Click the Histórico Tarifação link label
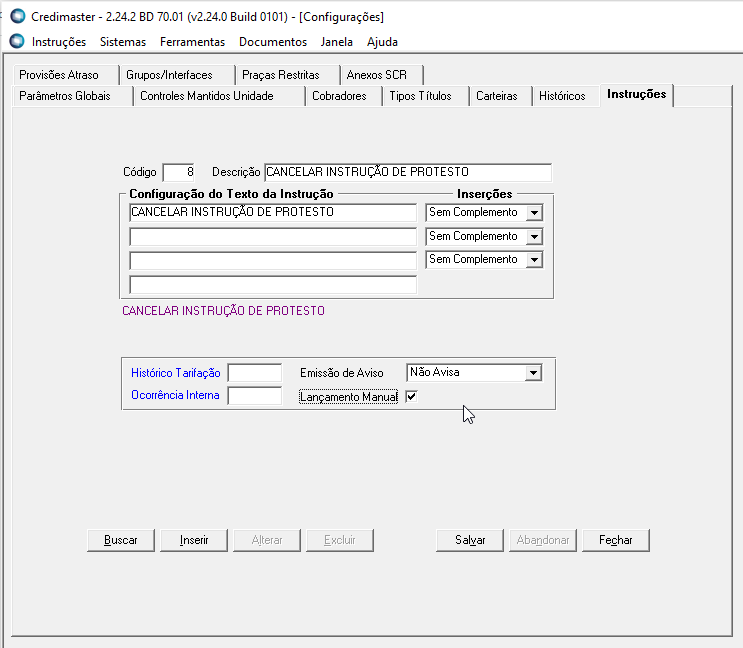 [x=176, y=373]
